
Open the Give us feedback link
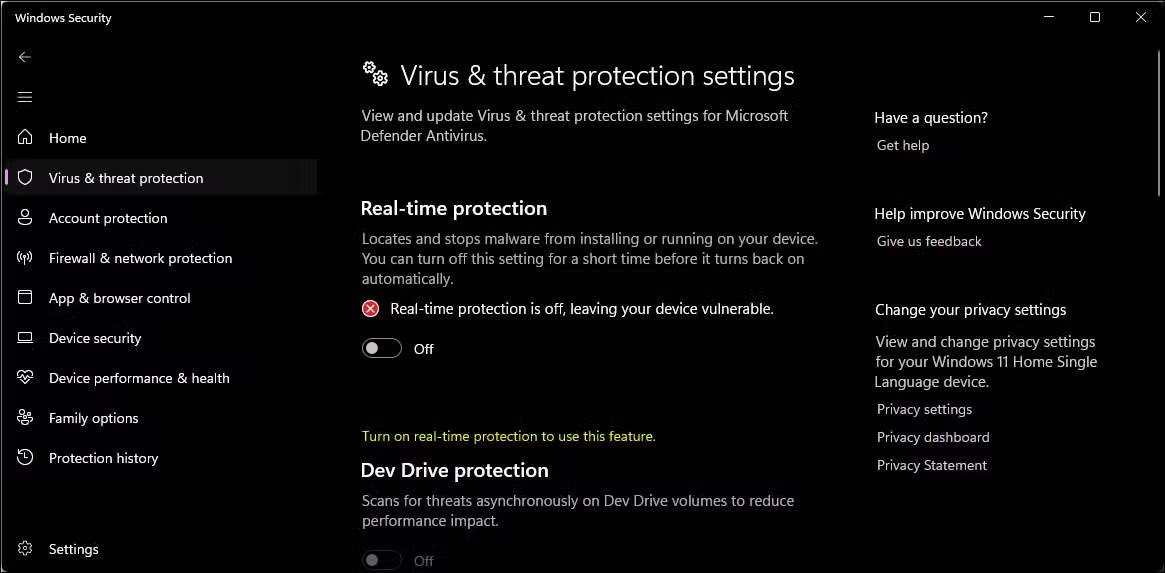(x=929, y=241)
